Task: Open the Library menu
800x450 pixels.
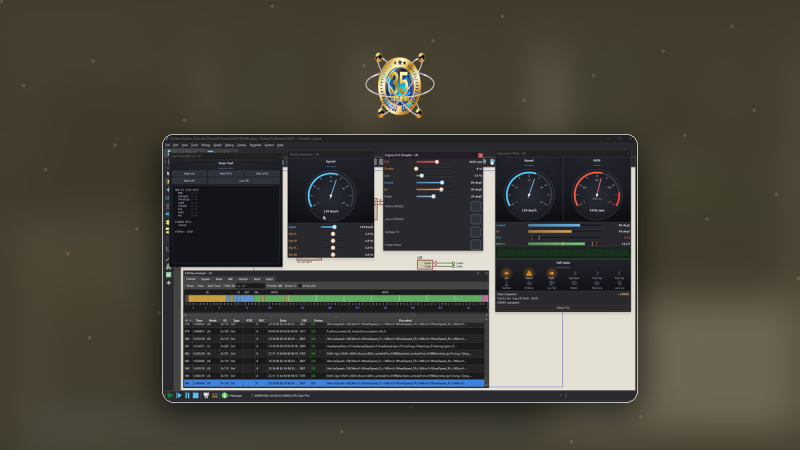Action: 242,145
